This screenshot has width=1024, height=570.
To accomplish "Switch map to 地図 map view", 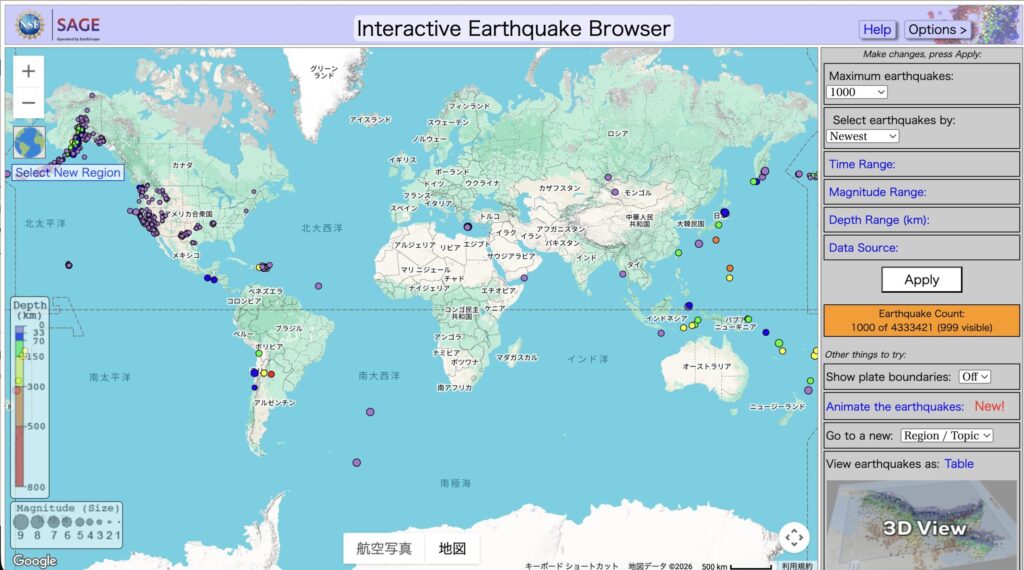I will 452,548.
